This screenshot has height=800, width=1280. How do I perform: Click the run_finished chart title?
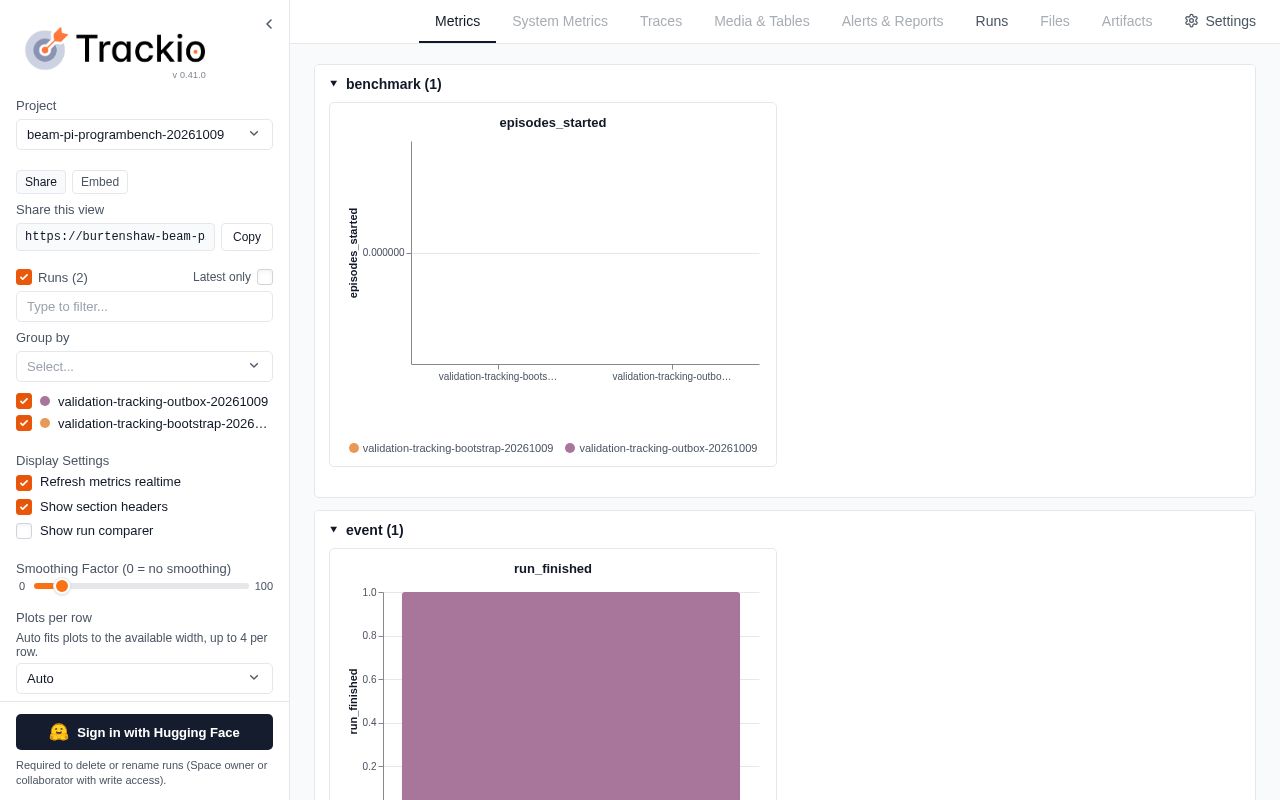553,569
